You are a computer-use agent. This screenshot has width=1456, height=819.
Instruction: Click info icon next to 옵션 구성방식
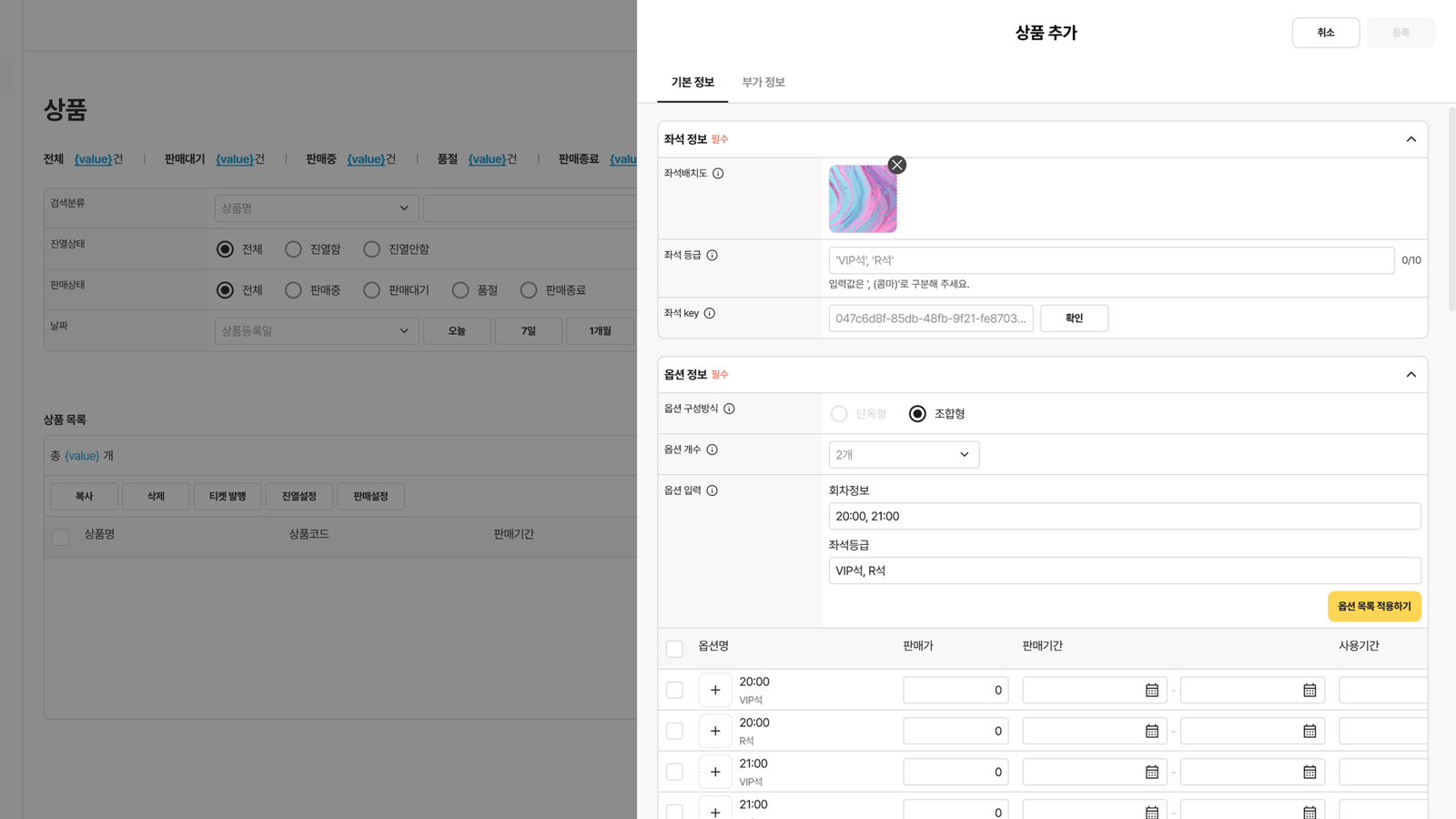pos(729,409)
